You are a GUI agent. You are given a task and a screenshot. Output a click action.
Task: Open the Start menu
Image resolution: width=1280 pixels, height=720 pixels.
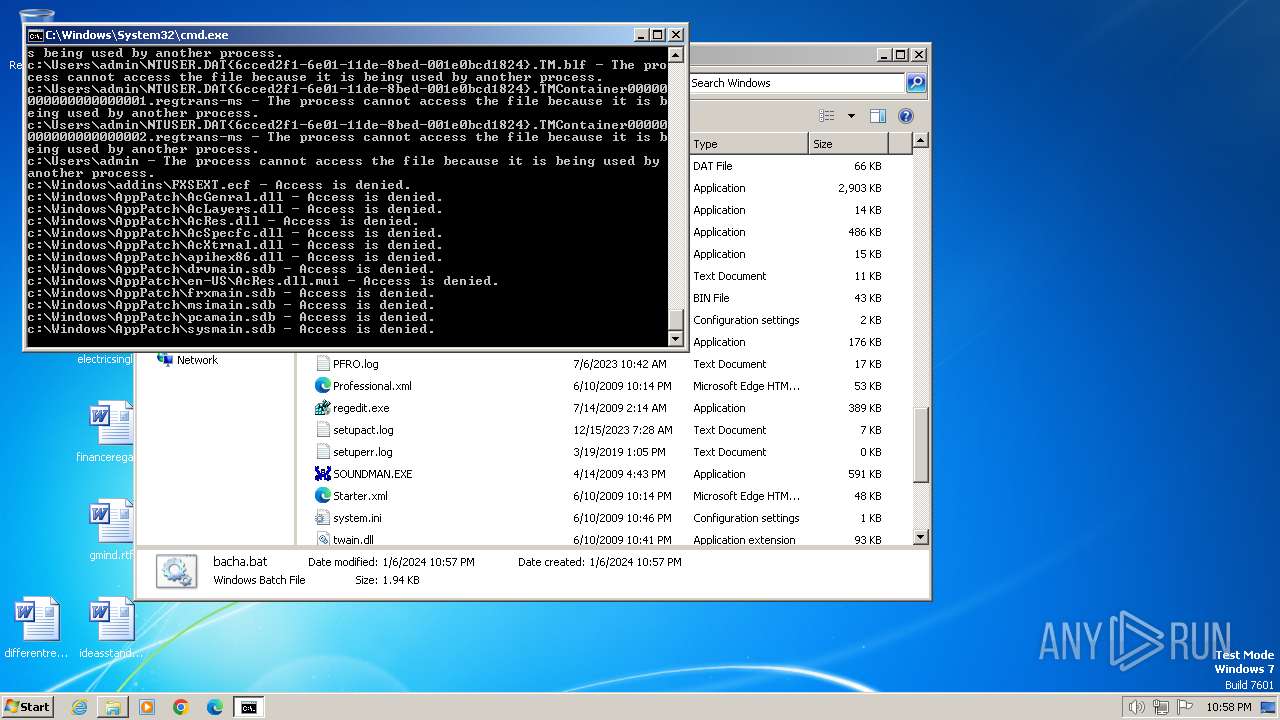pyautogui.click(x=28, y=707)
